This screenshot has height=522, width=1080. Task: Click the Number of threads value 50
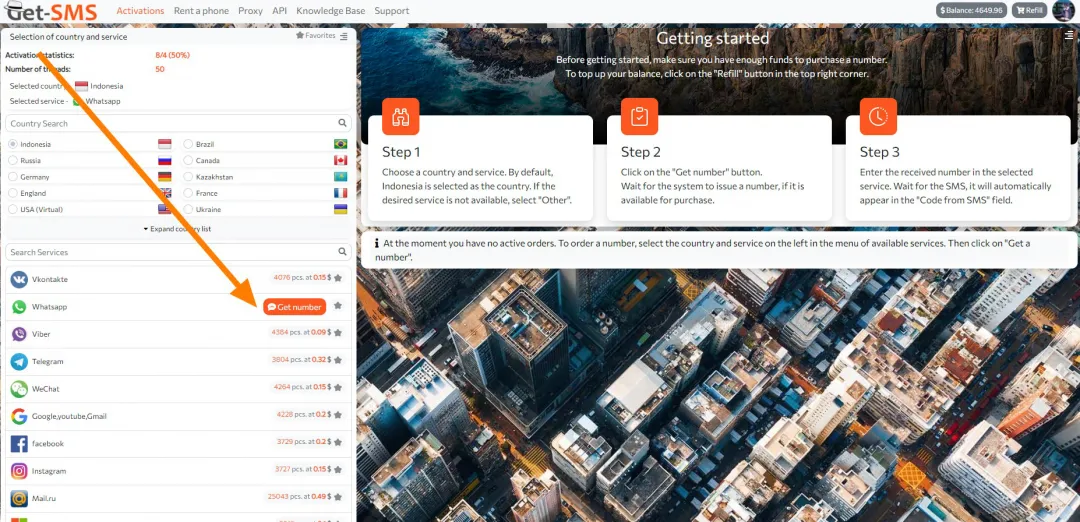(x=160, y=70)
